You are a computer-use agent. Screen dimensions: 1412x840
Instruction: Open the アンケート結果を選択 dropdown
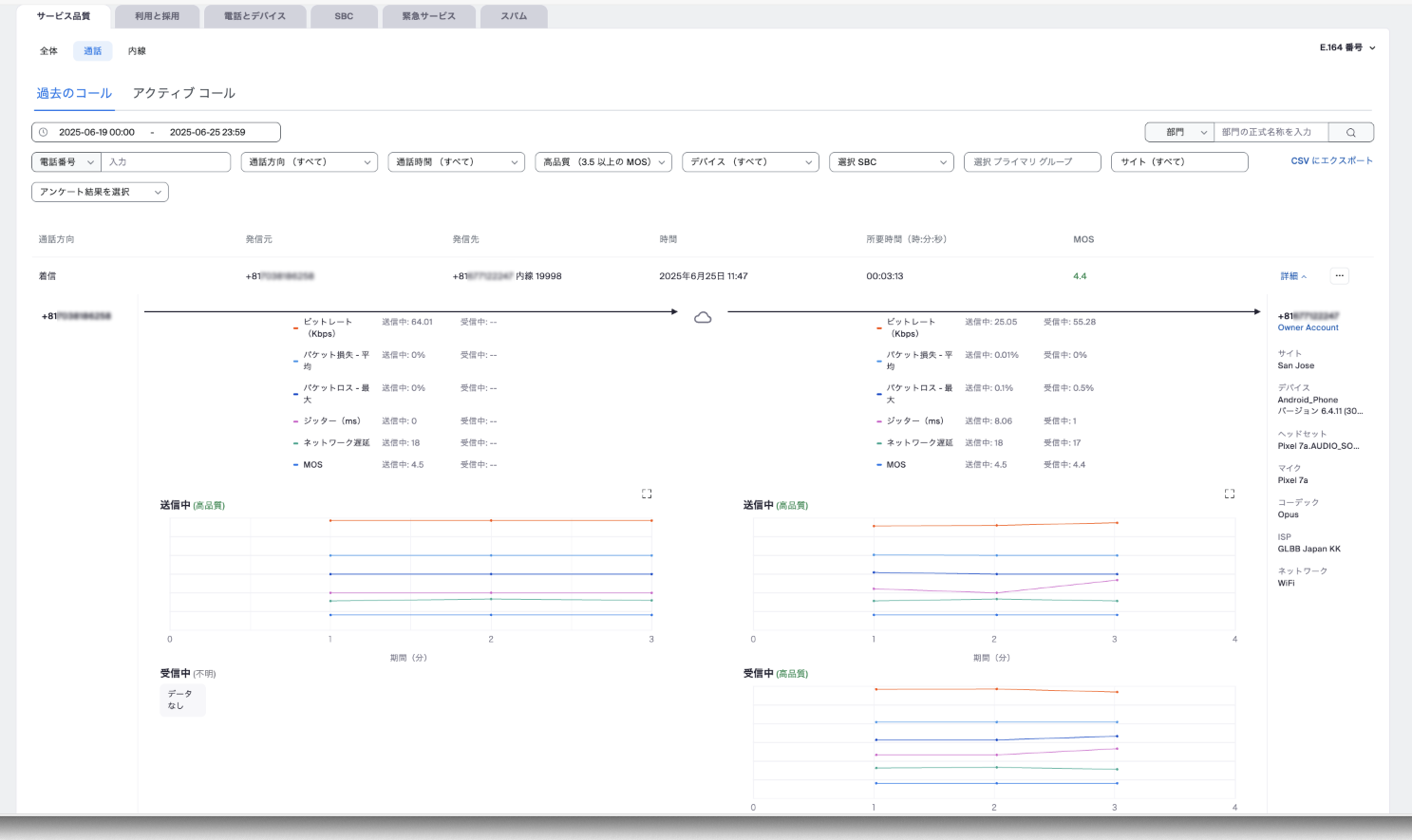[100, 192]
